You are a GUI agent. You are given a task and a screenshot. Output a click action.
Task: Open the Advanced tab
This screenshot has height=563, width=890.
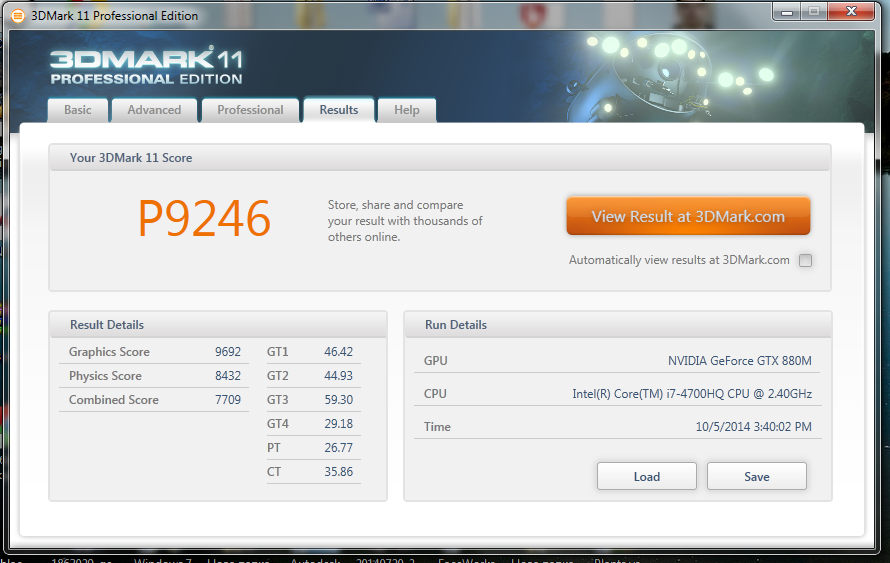pyautogui.click(x=154, y=110)
